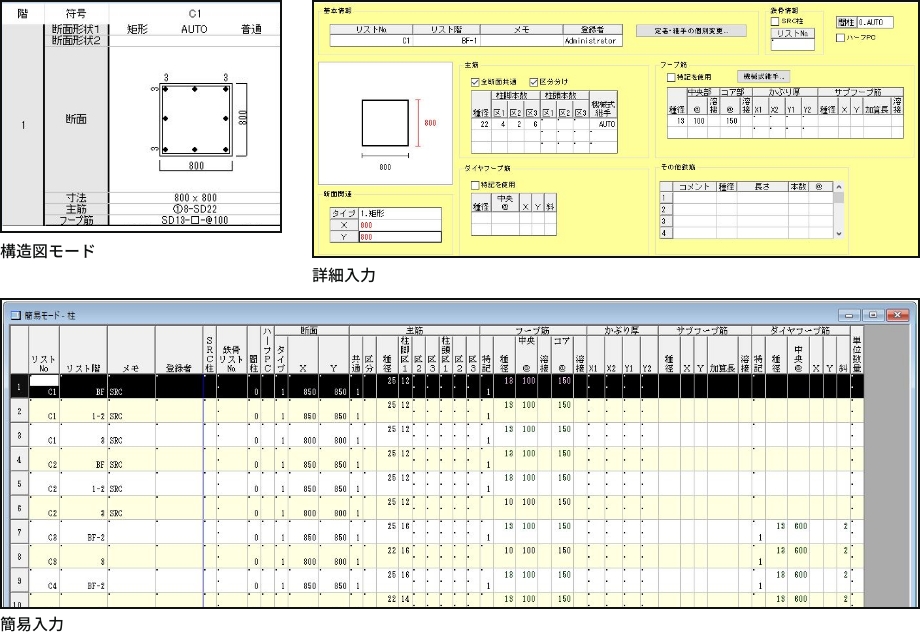Image resolution: width=920 pixels, height=638 pixels.
Task: Click the 定着・継手の個別変更 button
Action: point(692,32)
